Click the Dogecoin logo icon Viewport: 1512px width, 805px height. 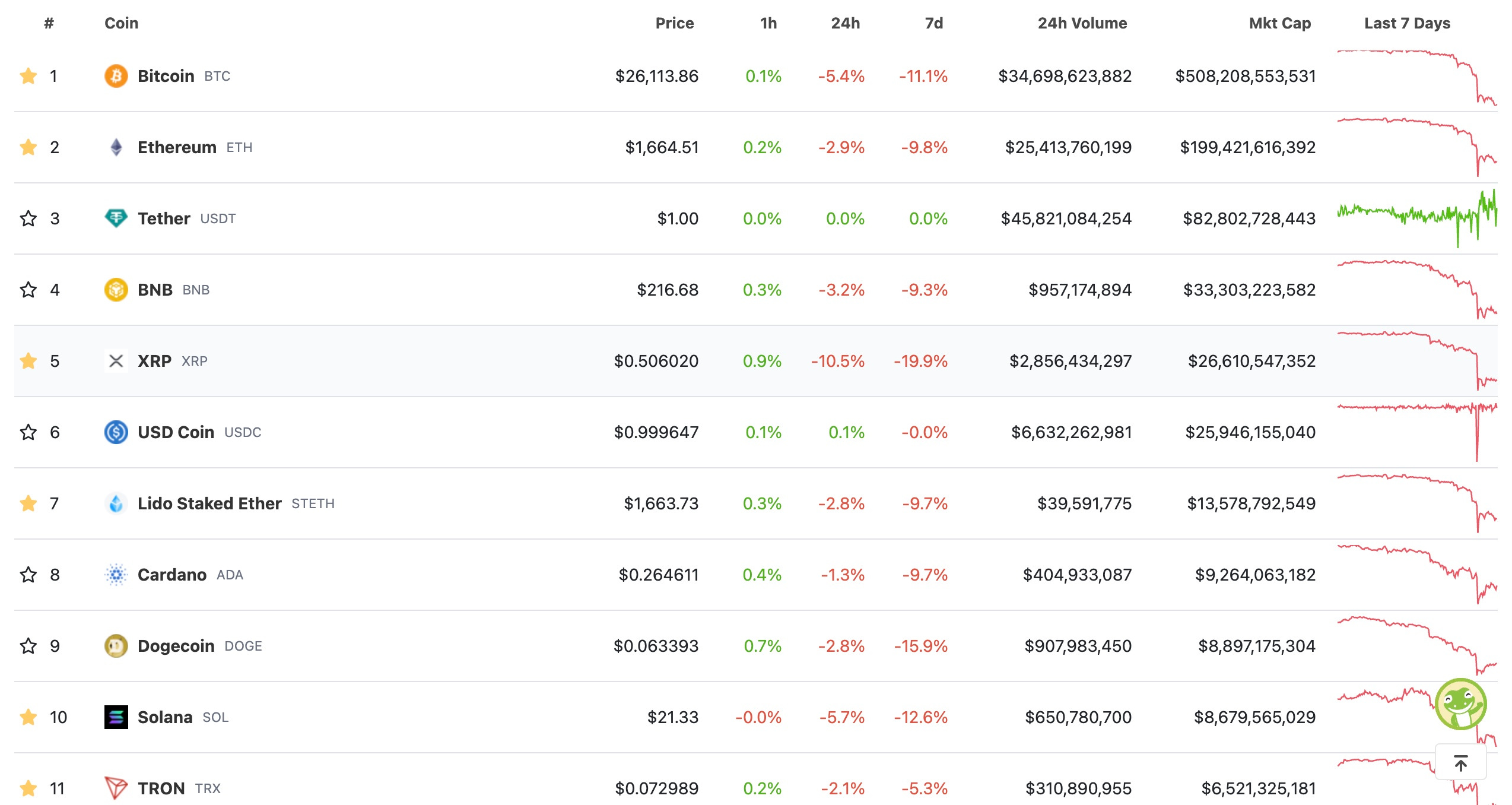pyautogui.click(x=116, y=646)
